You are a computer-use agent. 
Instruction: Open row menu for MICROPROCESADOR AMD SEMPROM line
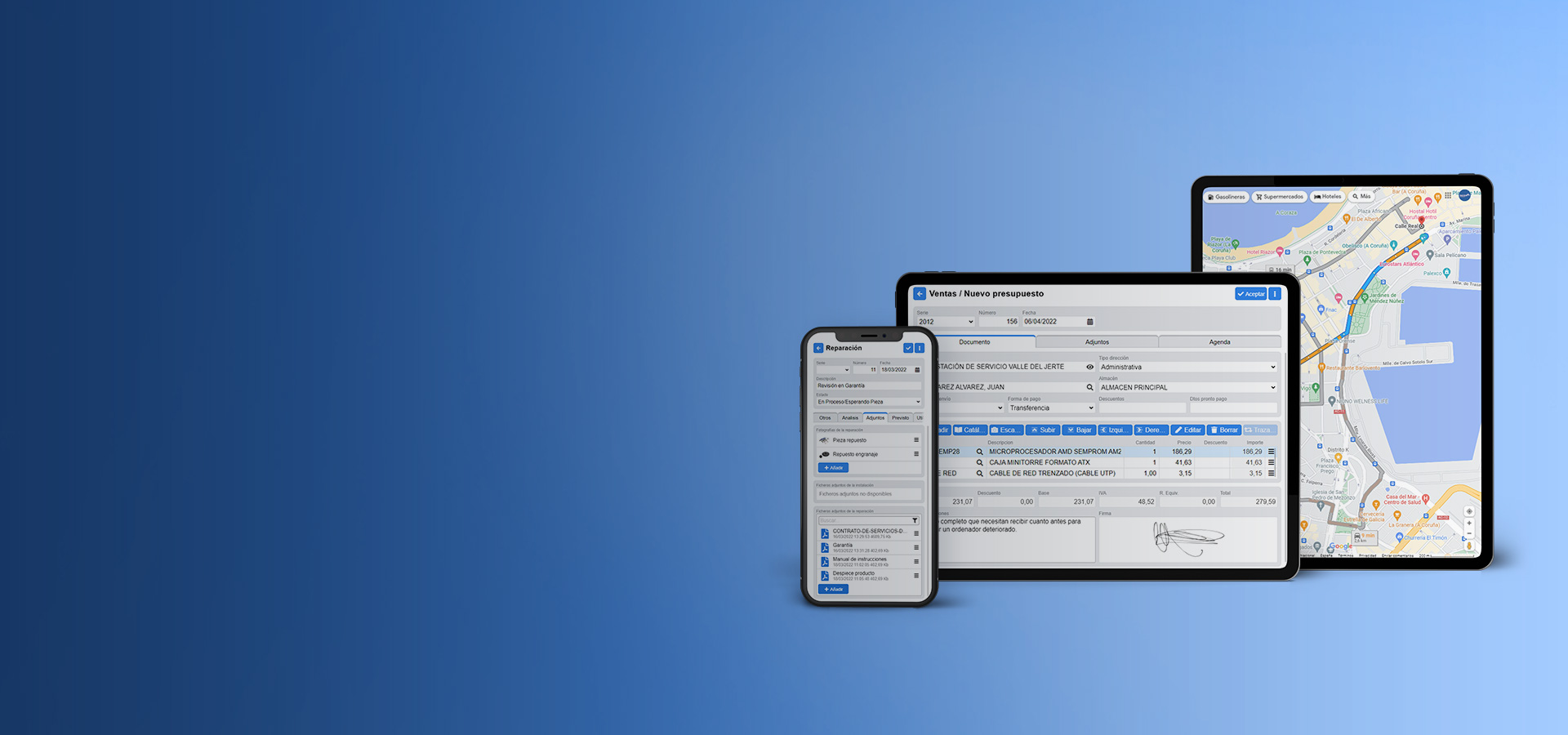tap(1271, 452)
